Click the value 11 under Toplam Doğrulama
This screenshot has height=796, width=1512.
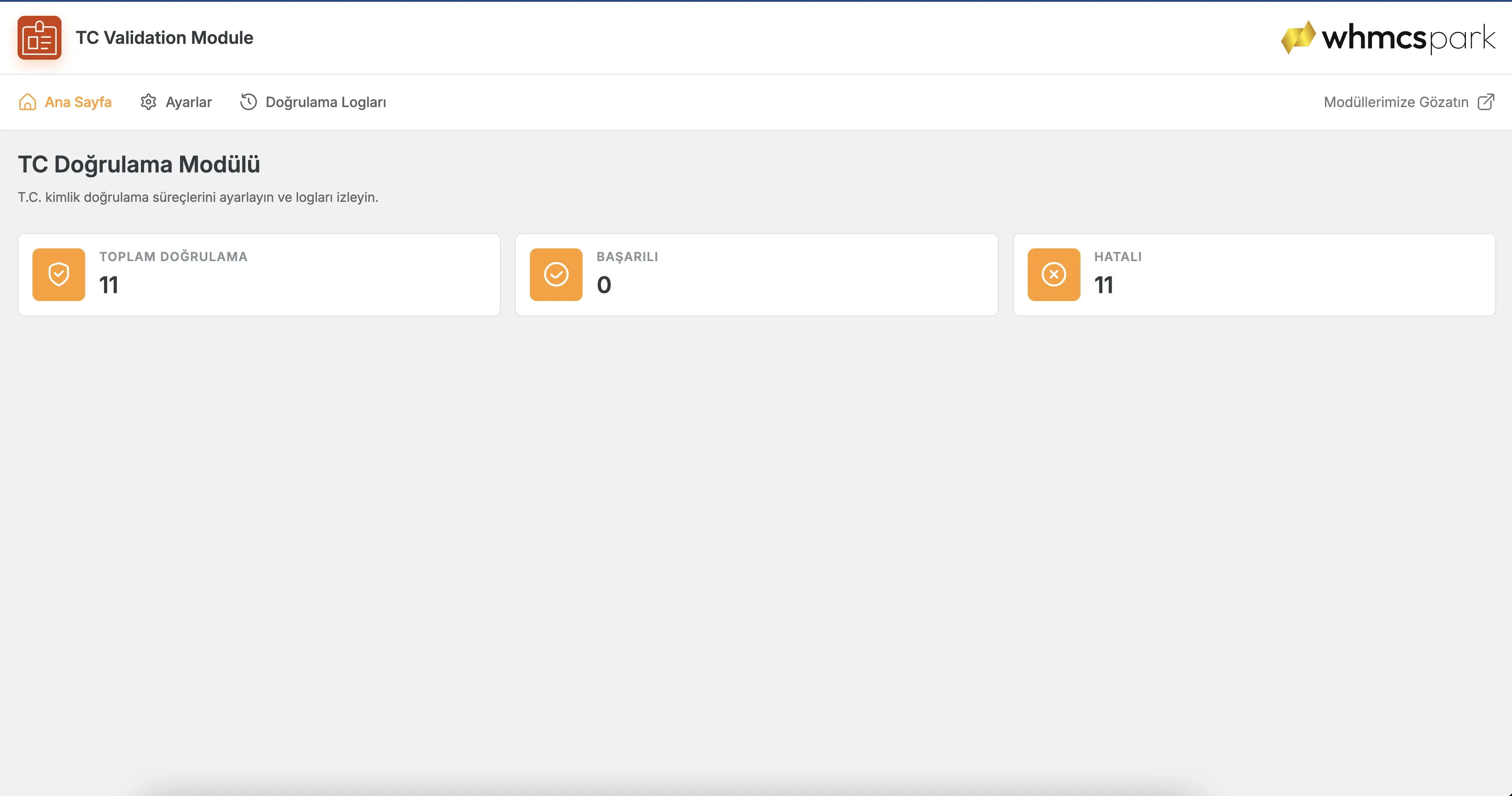point(108,285)
